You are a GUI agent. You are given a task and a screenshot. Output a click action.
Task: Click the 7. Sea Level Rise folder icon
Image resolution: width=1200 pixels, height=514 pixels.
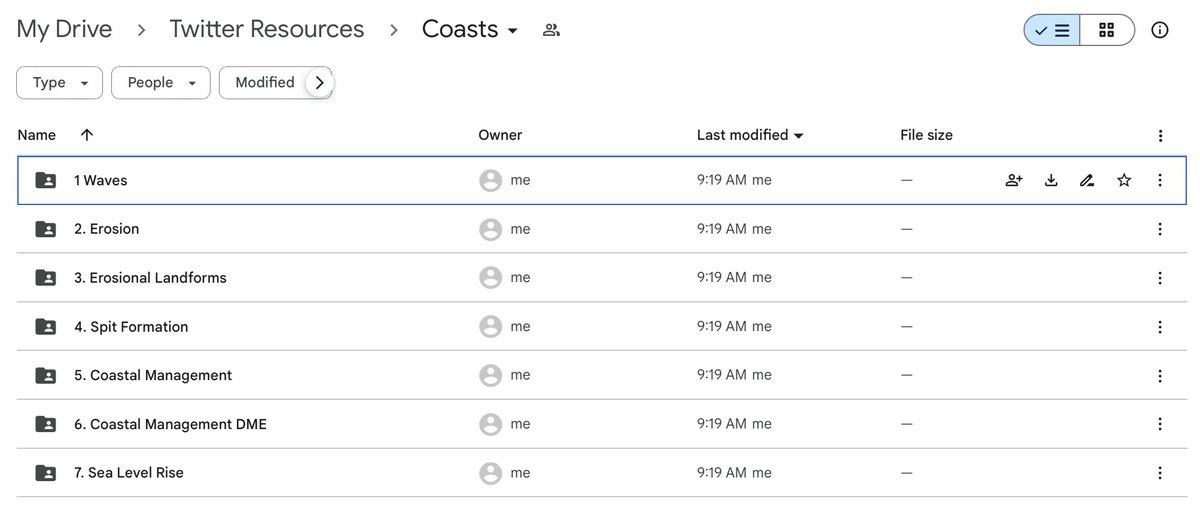pyautogui.click(x=46, y=473)
